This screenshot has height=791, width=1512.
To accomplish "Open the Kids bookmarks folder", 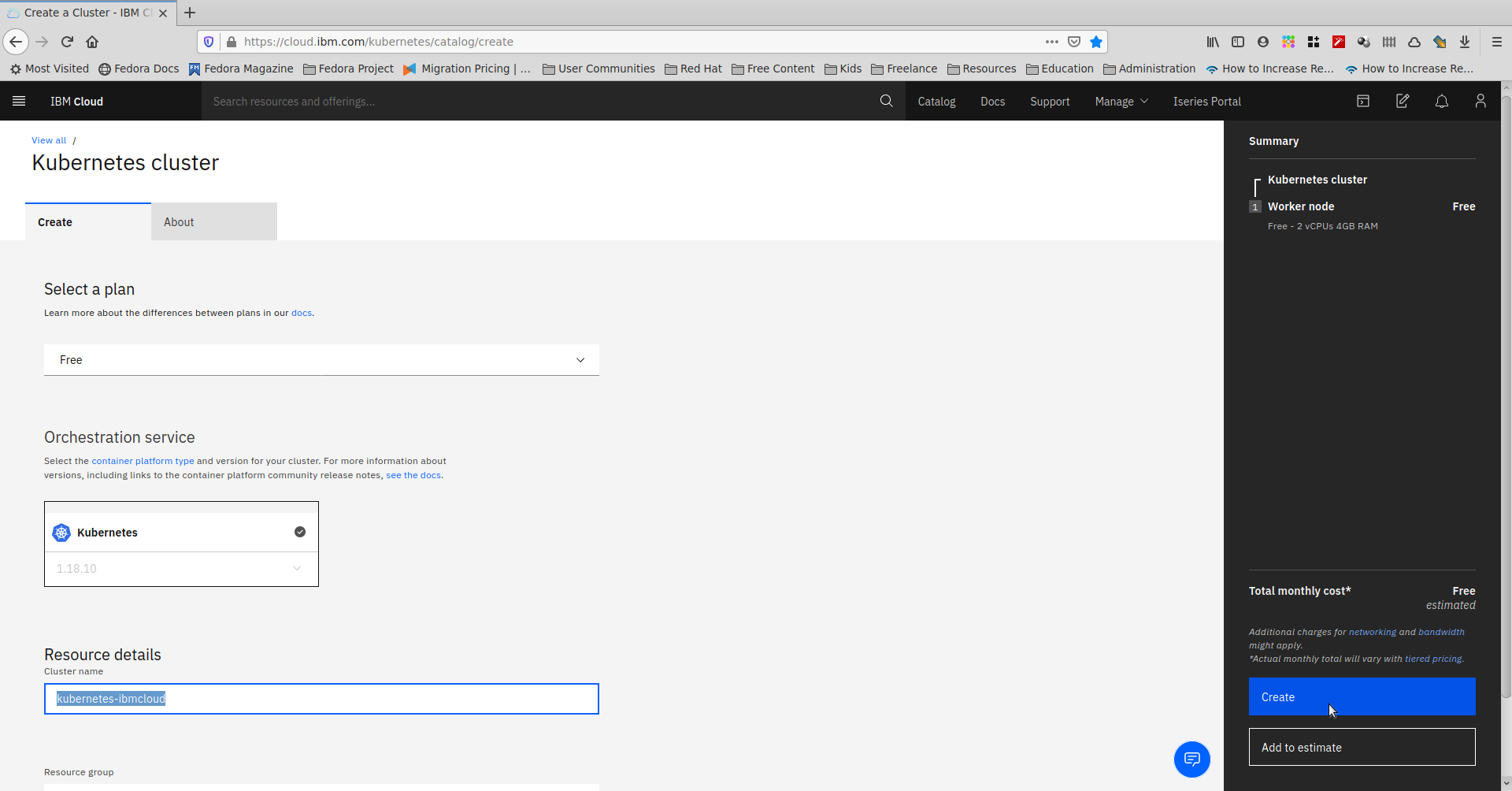I will click(843, 69).
